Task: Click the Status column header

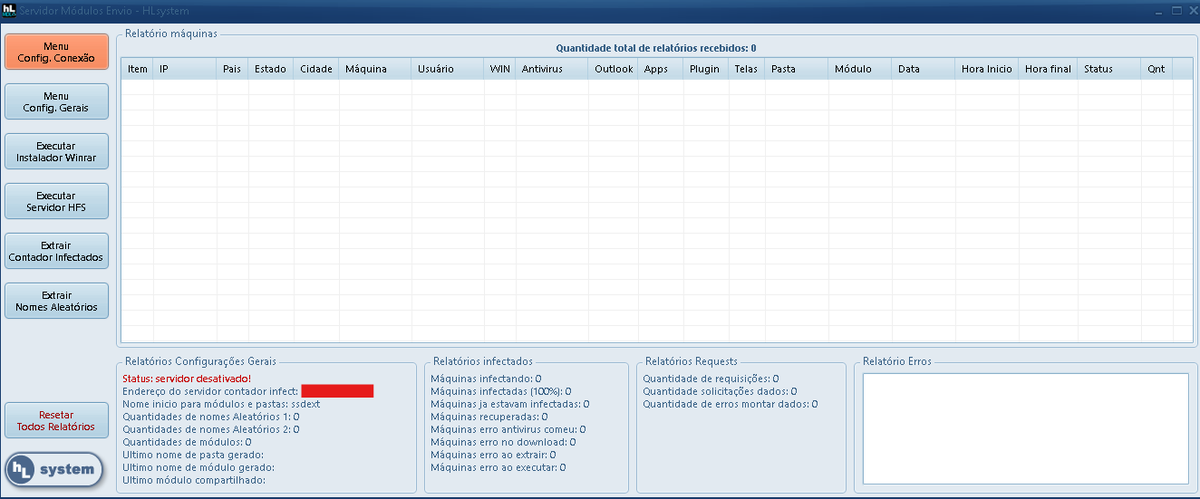Action: point(1109,69)
